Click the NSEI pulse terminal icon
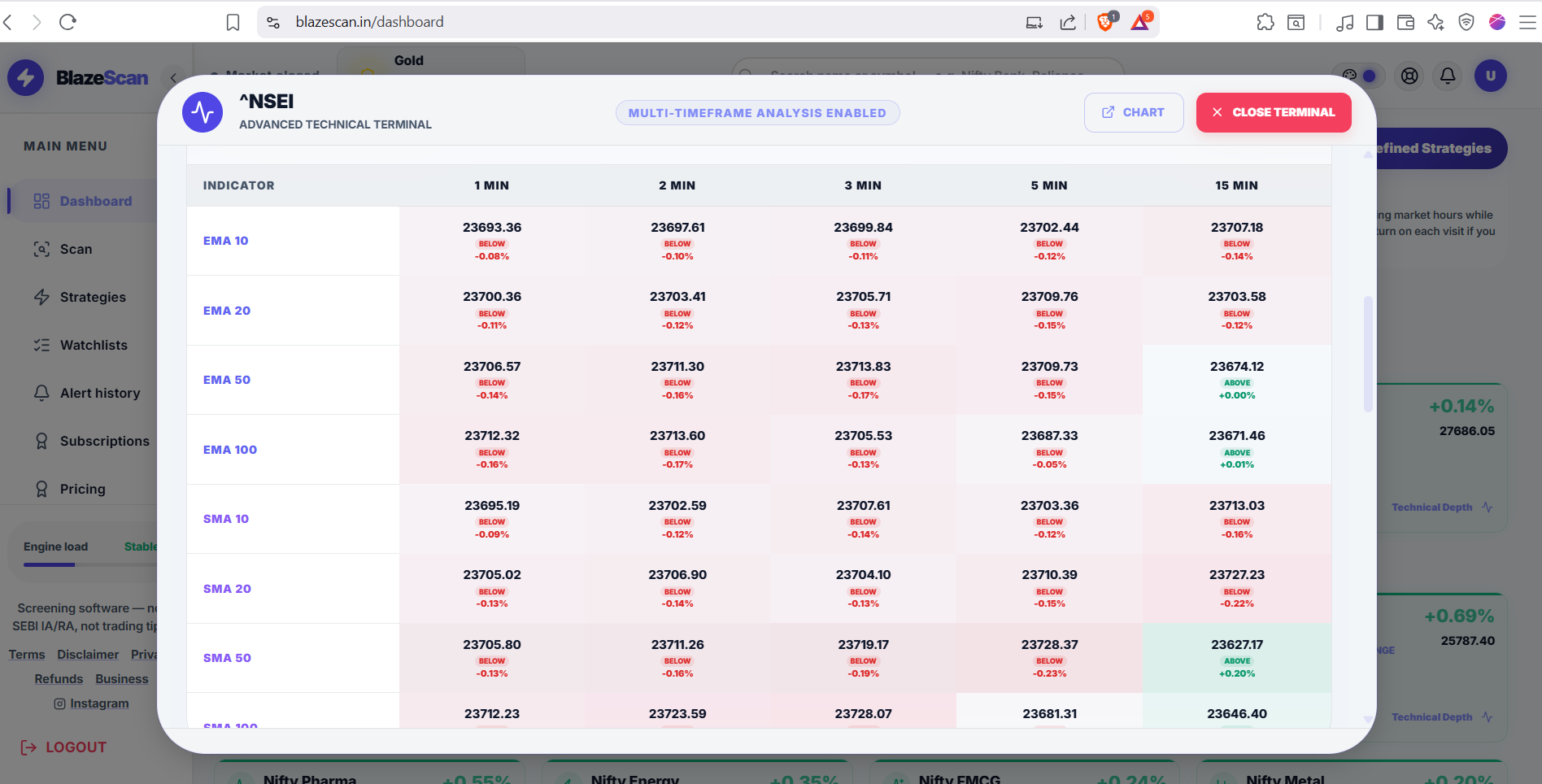The image size is (1542, 784). pos(203,112)
